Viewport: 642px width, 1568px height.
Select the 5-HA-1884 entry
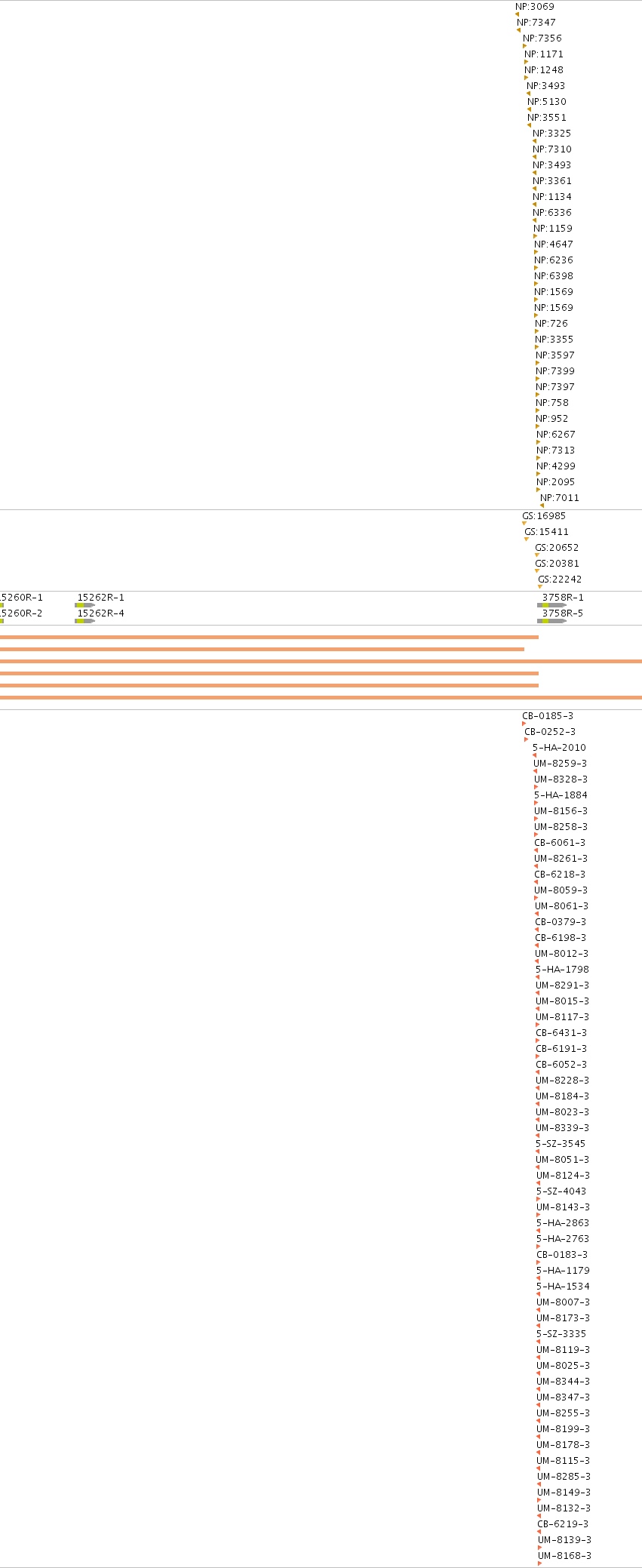[561, 795]
